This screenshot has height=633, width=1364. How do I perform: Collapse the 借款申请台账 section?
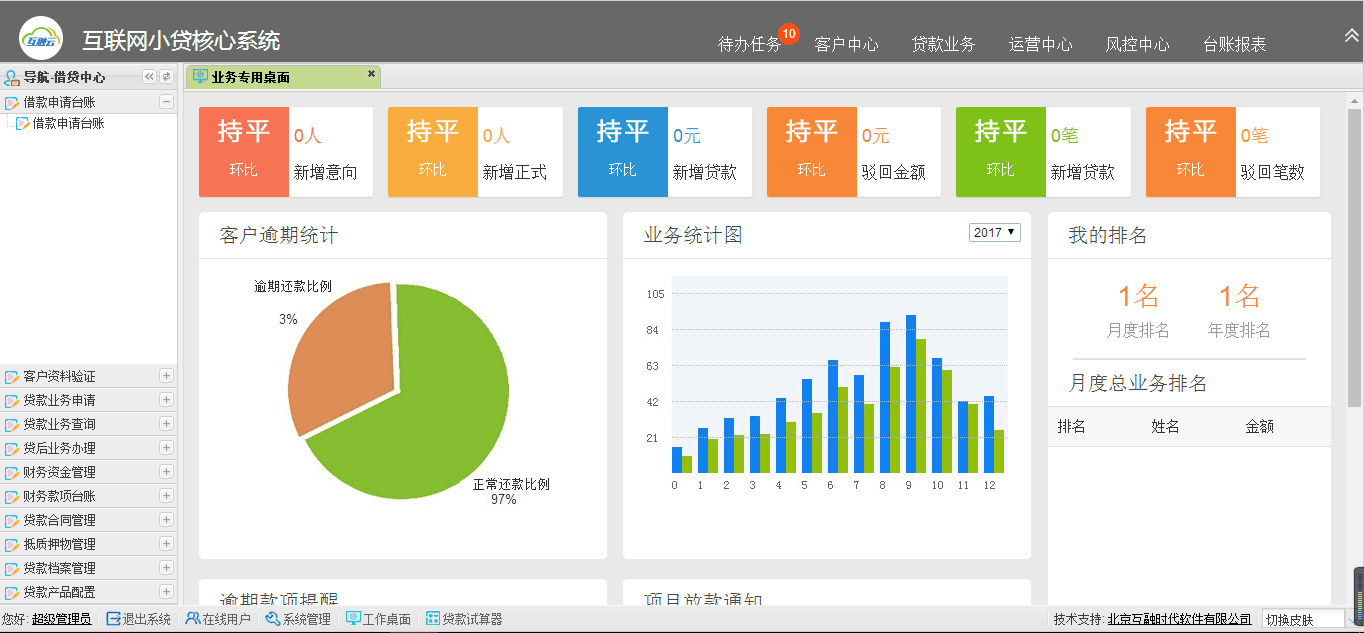(x=166, y=102)
